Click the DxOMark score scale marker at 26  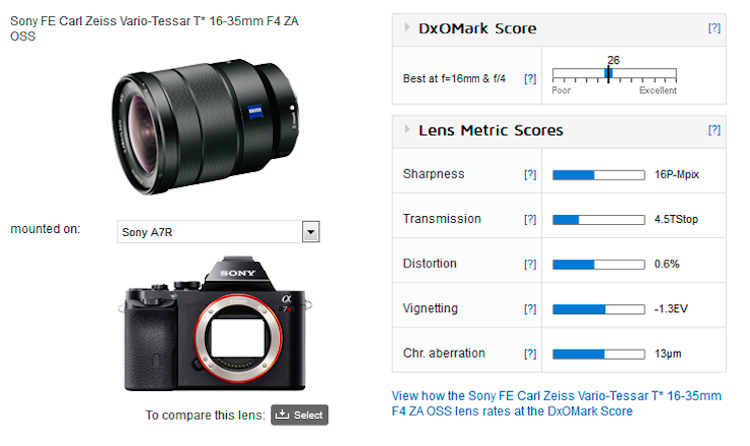click(608, 75)
